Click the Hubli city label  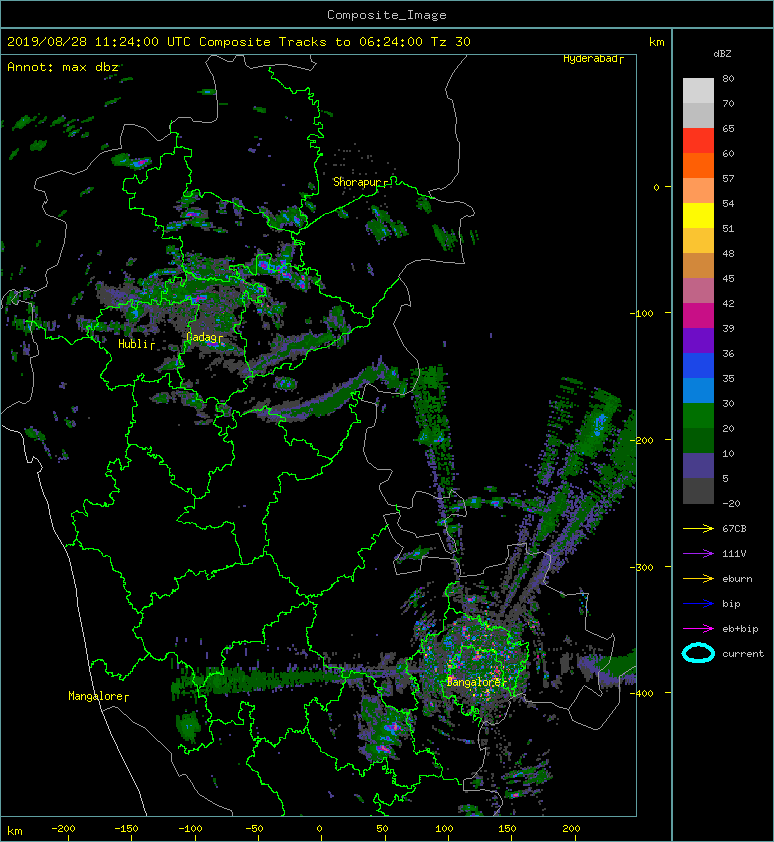pos(136,344)
